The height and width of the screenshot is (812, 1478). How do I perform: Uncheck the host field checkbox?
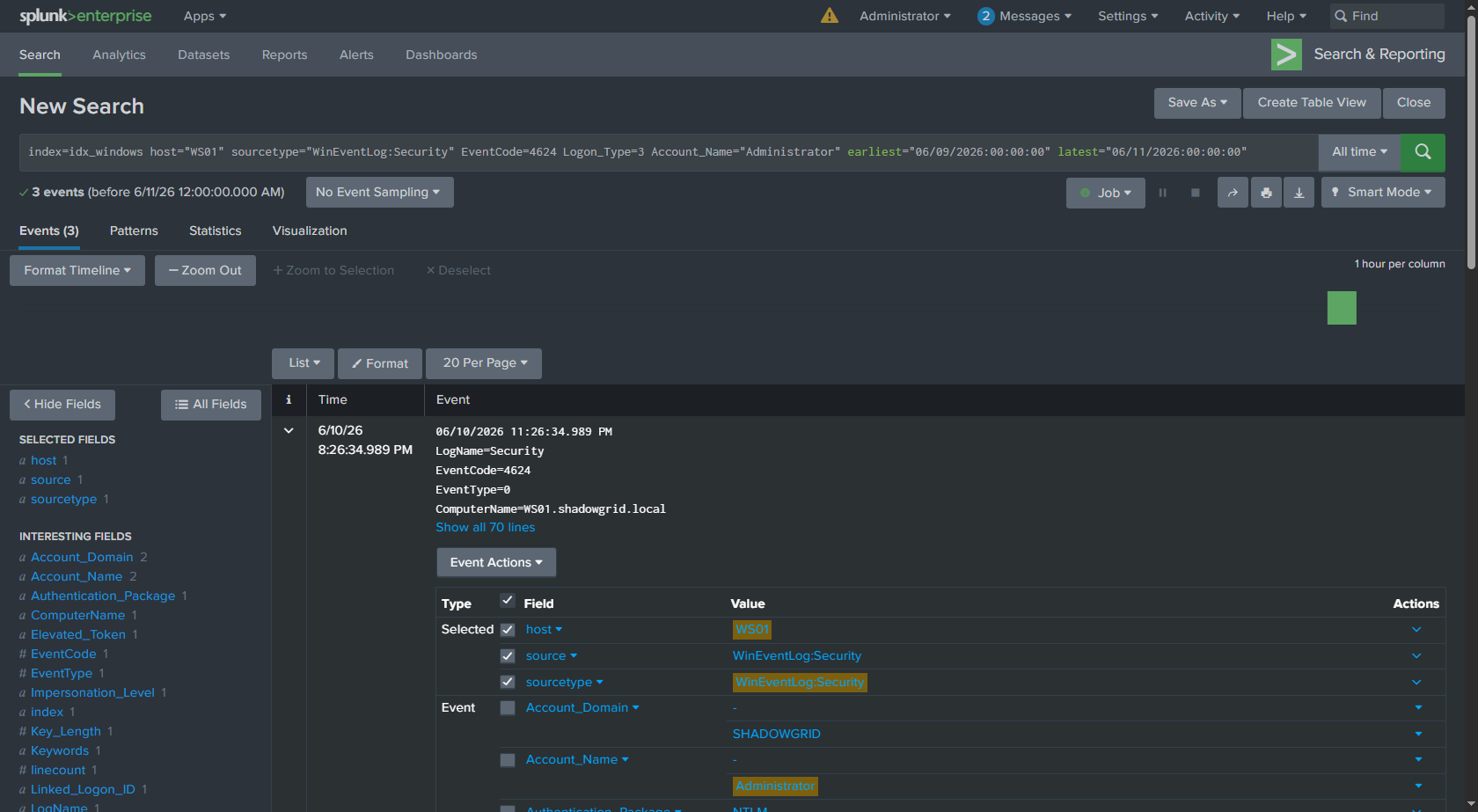coord(508,630)
